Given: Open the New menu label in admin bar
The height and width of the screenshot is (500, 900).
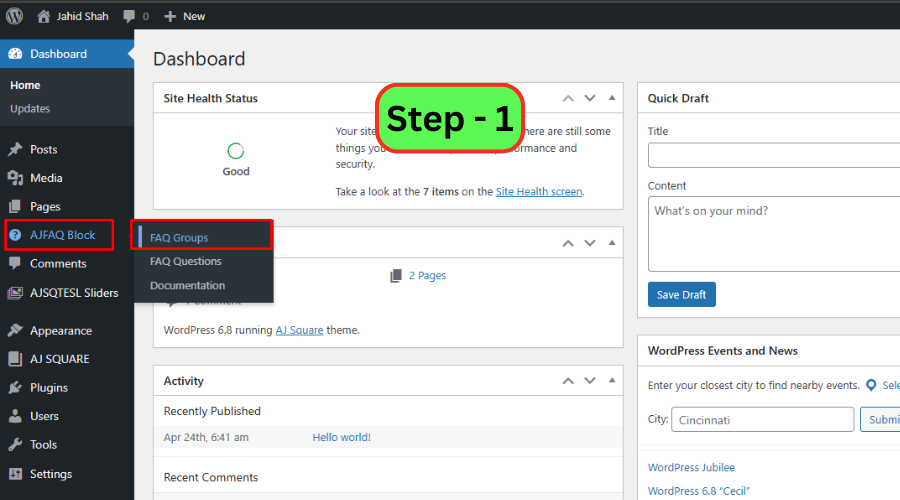Looking at the screenshot, I should [194, 17].
